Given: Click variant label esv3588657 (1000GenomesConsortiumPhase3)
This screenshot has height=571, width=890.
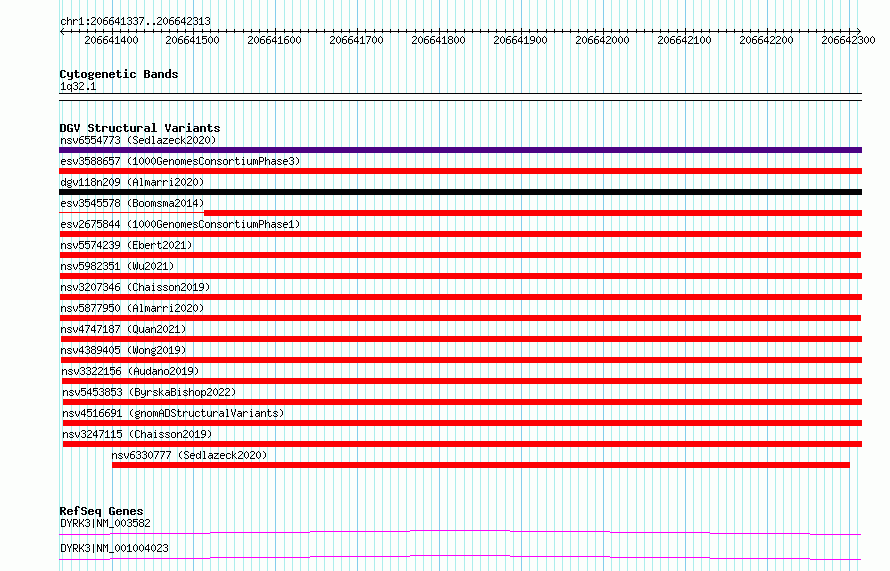Looking at the screenshot, I should (180, 161).
